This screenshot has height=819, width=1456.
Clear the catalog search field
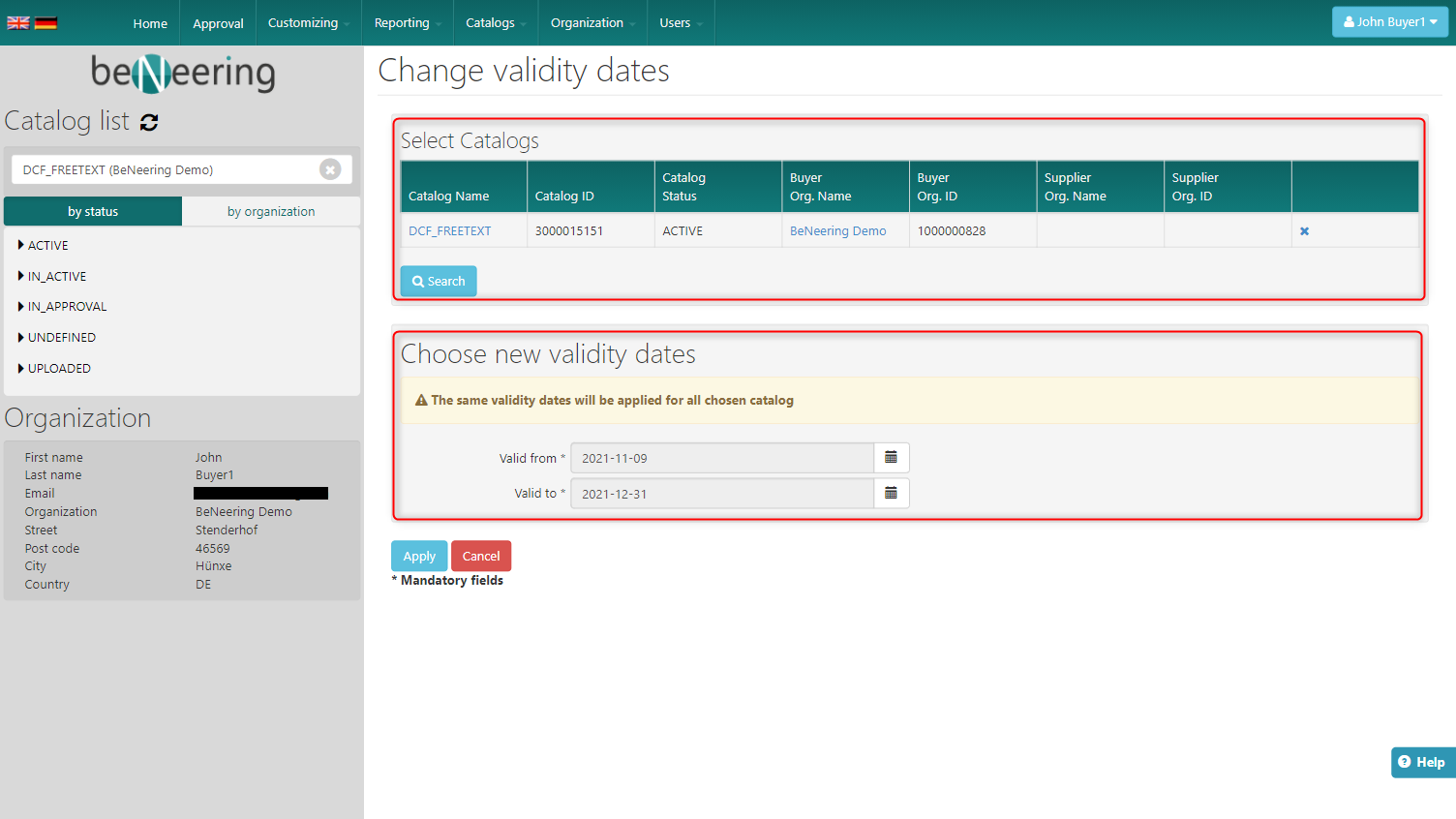[x=330, y=169]
